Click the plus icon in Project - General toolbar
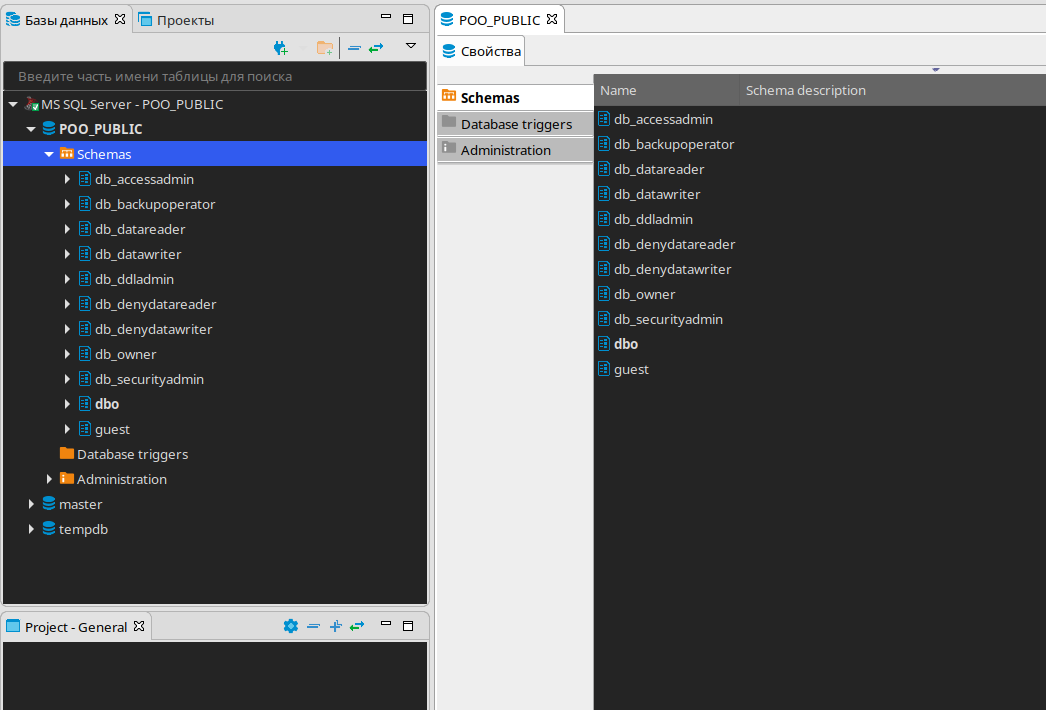1046x710 pixels. (x=336, y=626)
